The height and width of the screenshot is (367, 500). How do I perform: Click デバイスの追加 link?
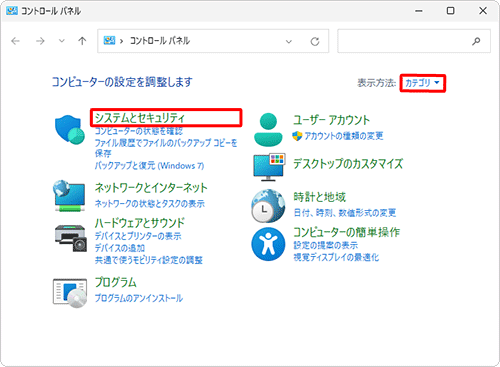[120, 248]
